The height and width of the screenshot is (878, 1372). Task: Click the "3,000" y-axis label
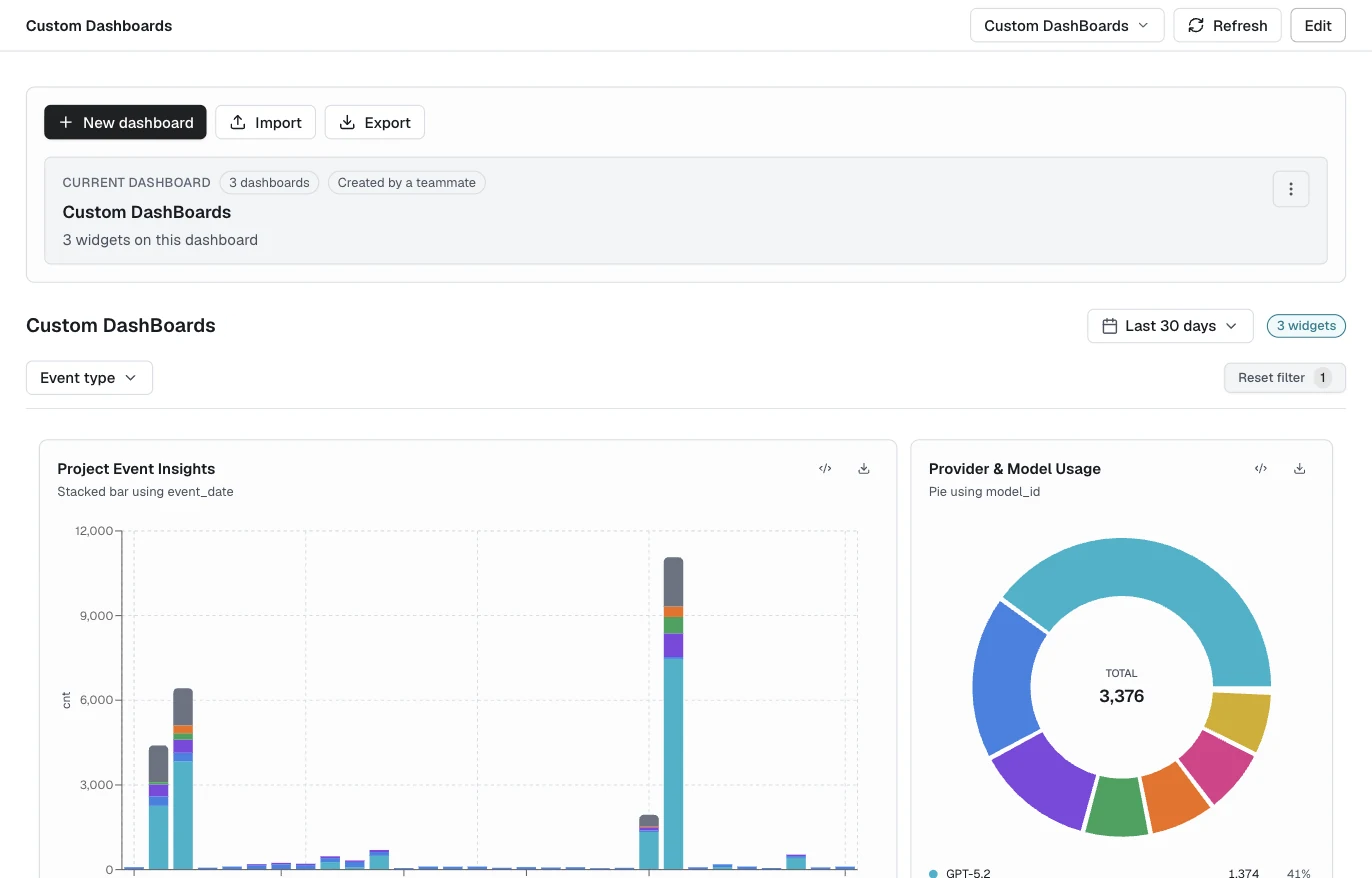pos(98,785)
